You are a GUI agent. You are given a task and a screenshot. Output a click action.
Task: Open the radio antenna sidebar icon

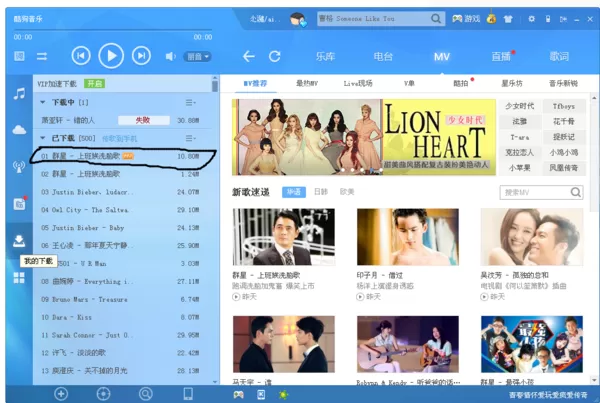pyautogui.click(x=19, y=166)
